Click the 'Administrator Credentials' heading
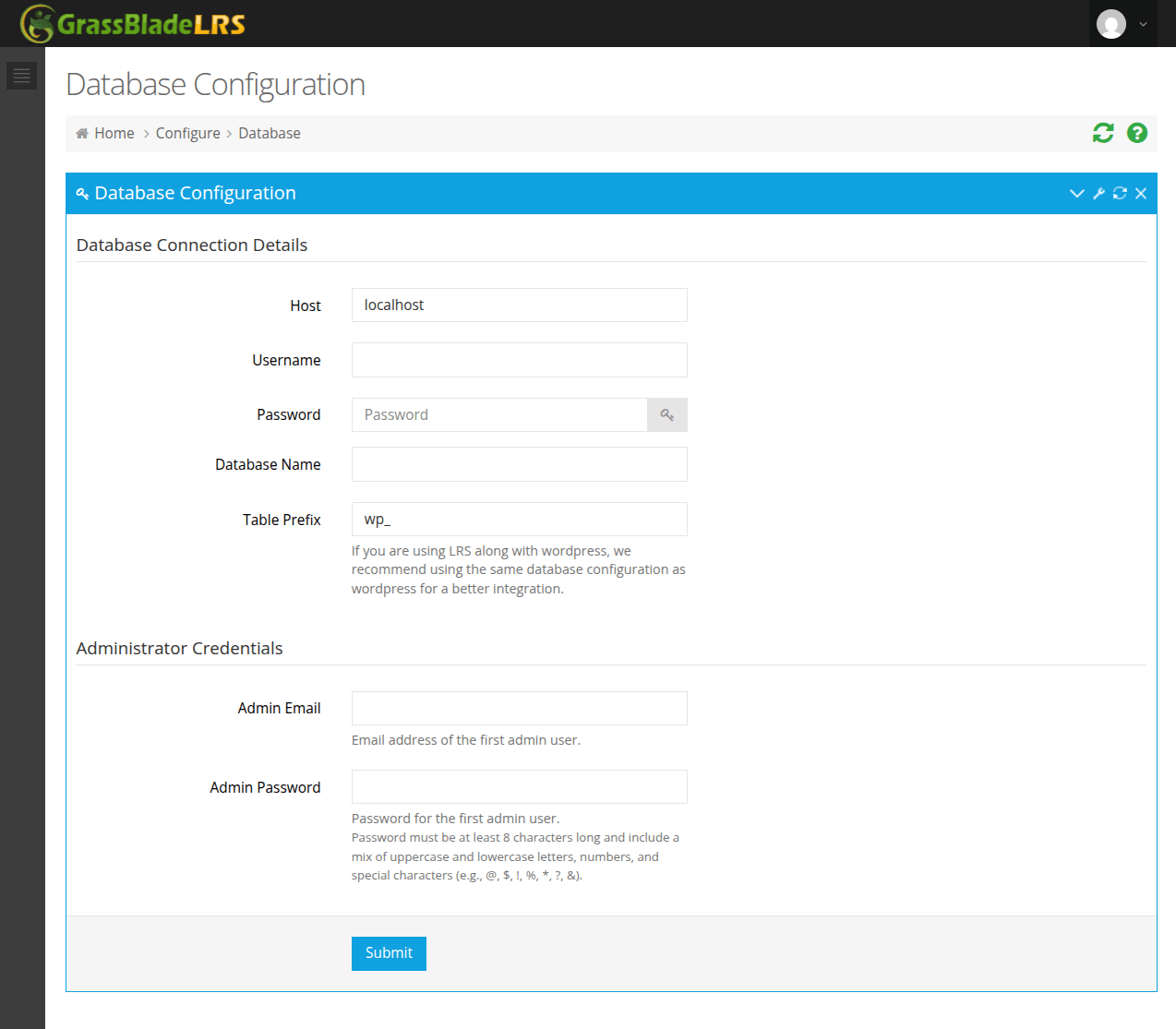Image resolution: width=1176 pixels, height=1029 pixels. pos(180,648)
